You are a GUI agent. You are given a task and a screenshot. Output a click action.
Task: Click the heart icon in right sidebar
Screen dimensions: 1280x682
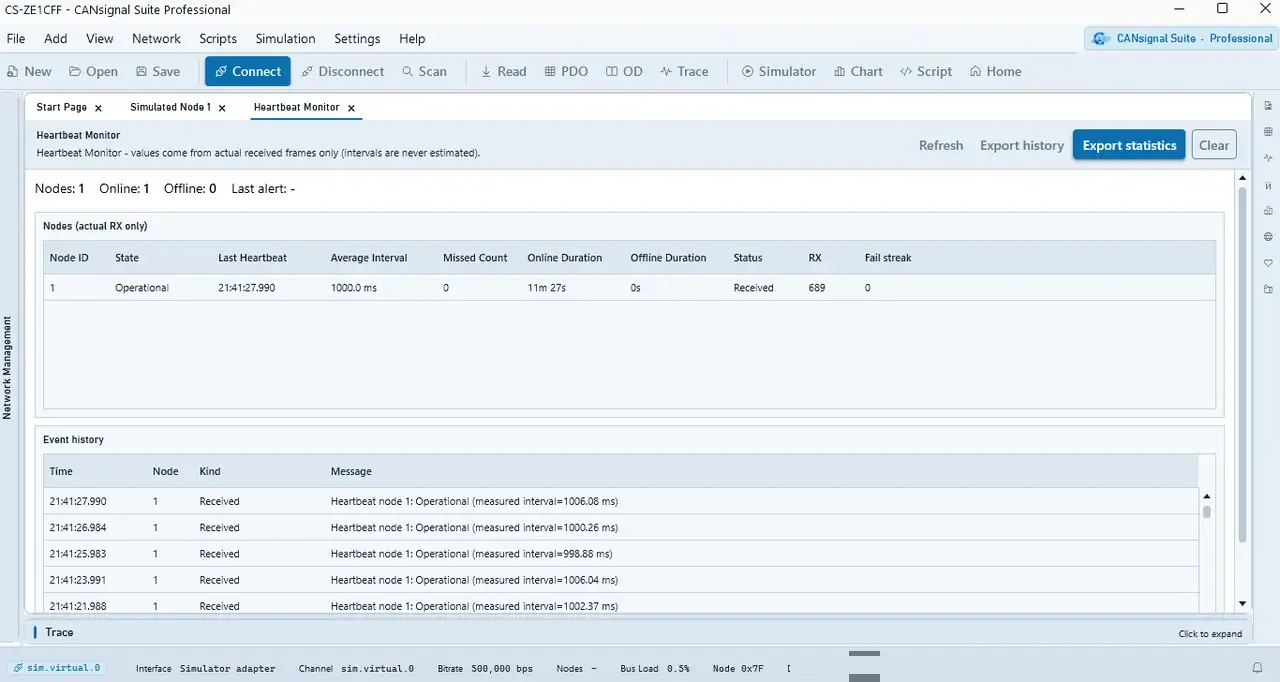point(1268,263)
